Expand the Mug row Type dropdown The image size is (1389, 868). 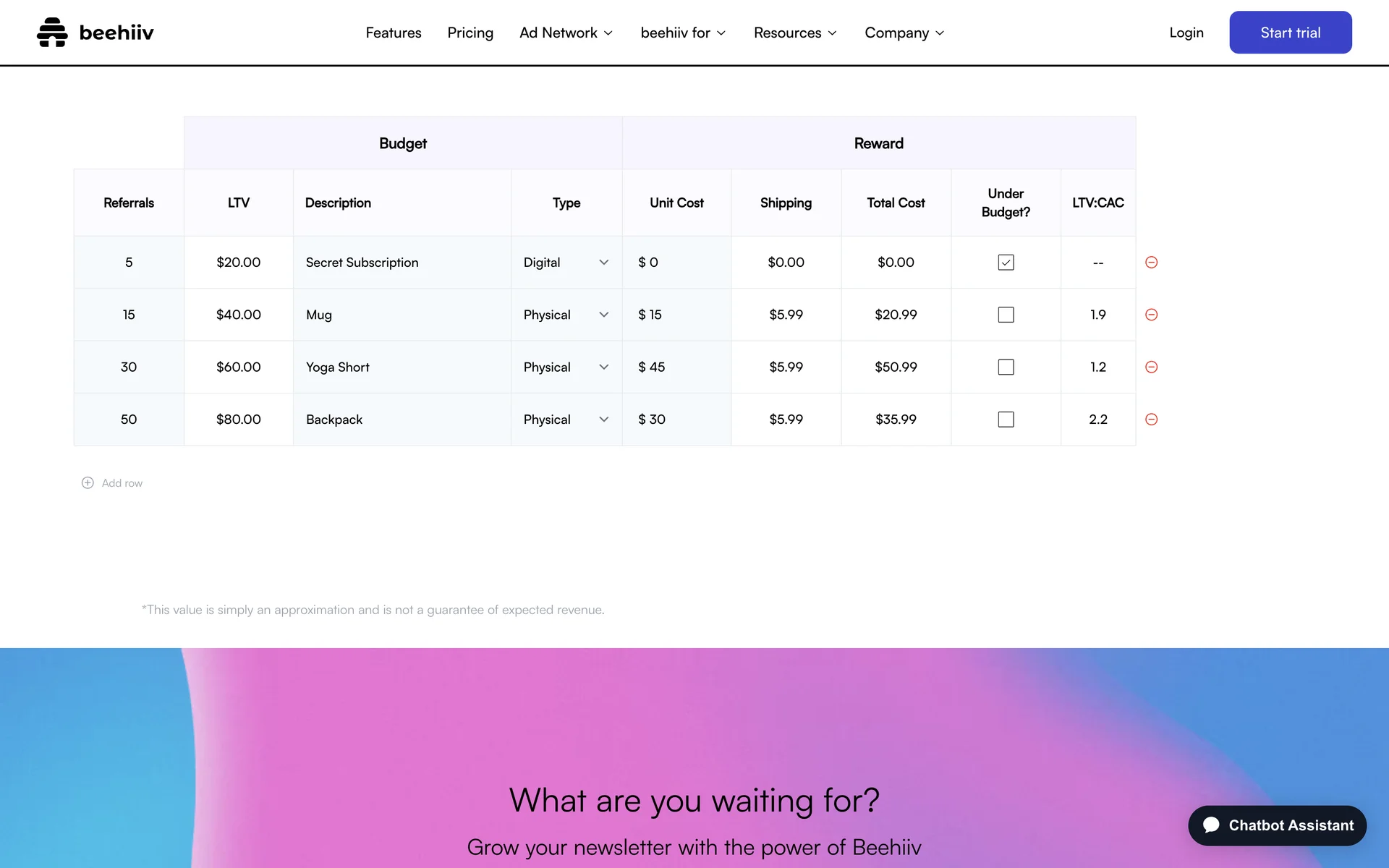[566, 315]
